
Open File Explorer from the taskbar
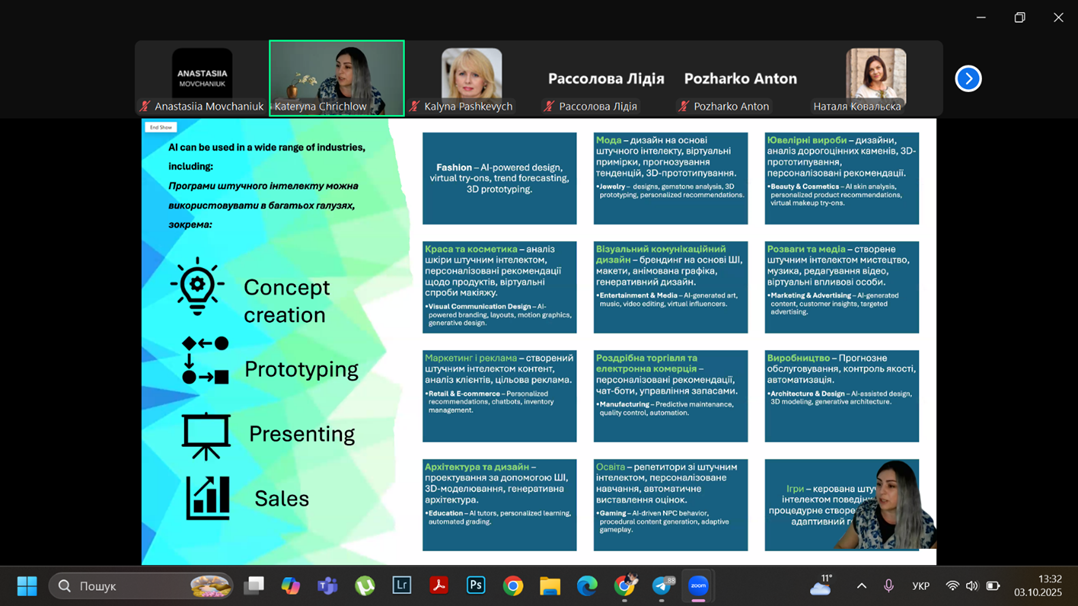click(x=550, y=586)
